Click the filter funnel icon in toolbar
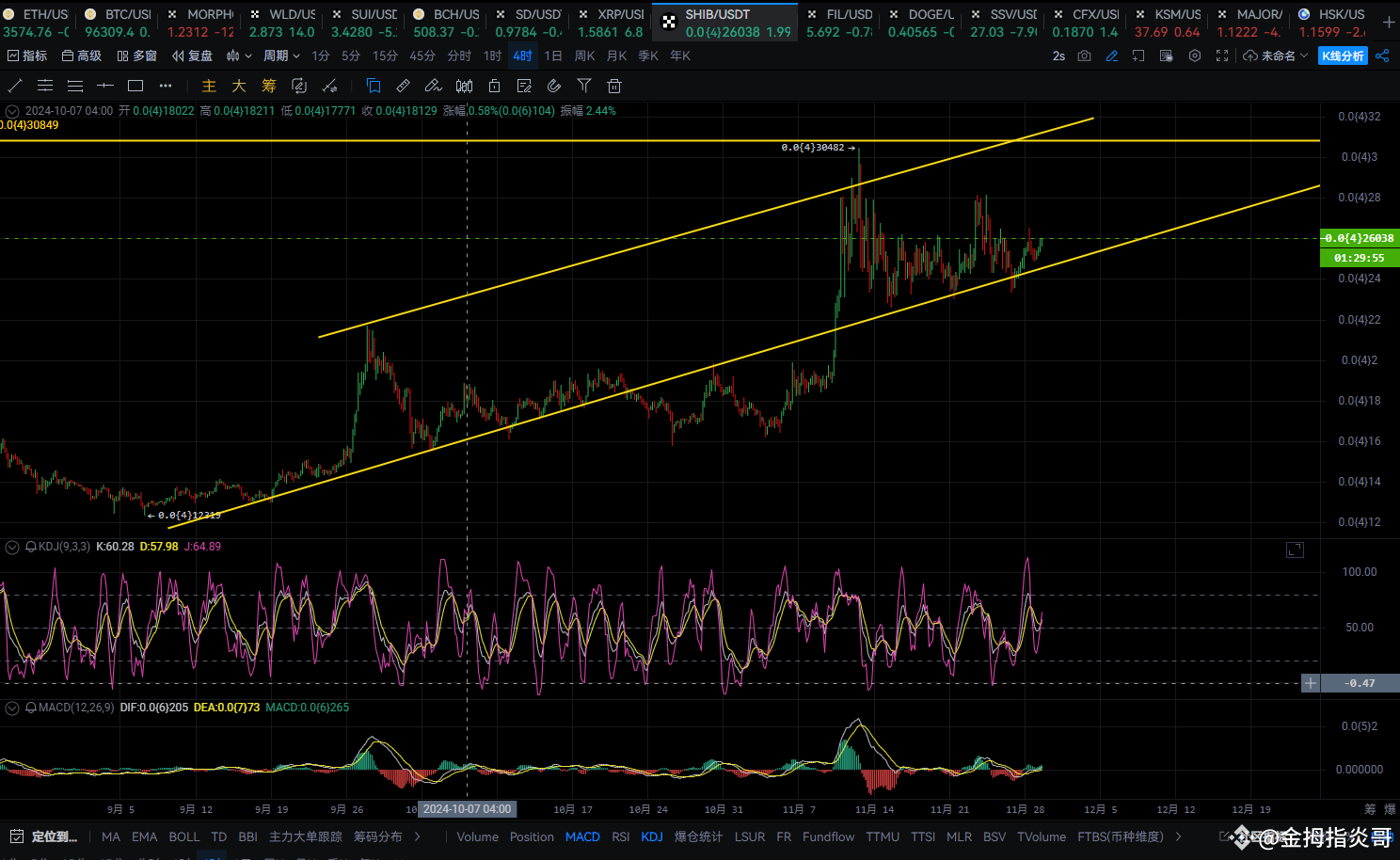This screenshot has width=1400, height=860. click(584, 86)
